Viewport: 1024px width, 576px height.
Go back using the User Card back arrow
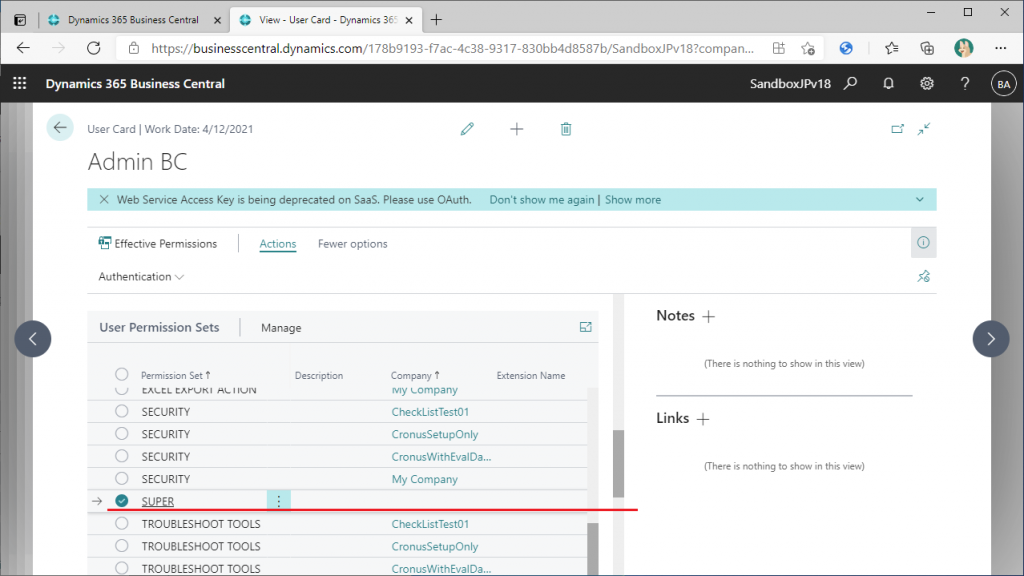click(60, 127)
